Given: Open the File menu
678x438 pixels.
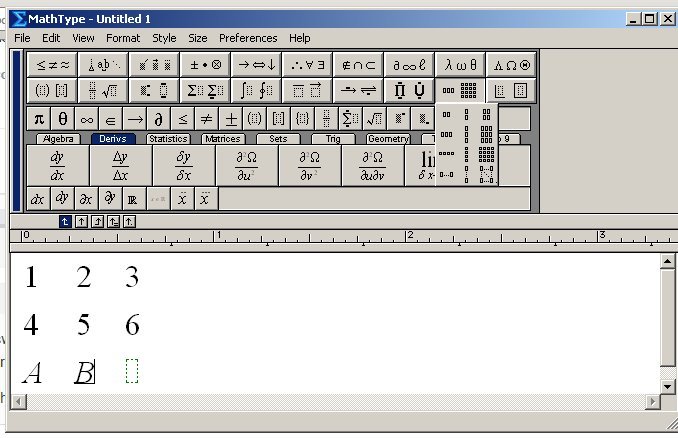Looking at the screenshot, I should pos(22,38).
